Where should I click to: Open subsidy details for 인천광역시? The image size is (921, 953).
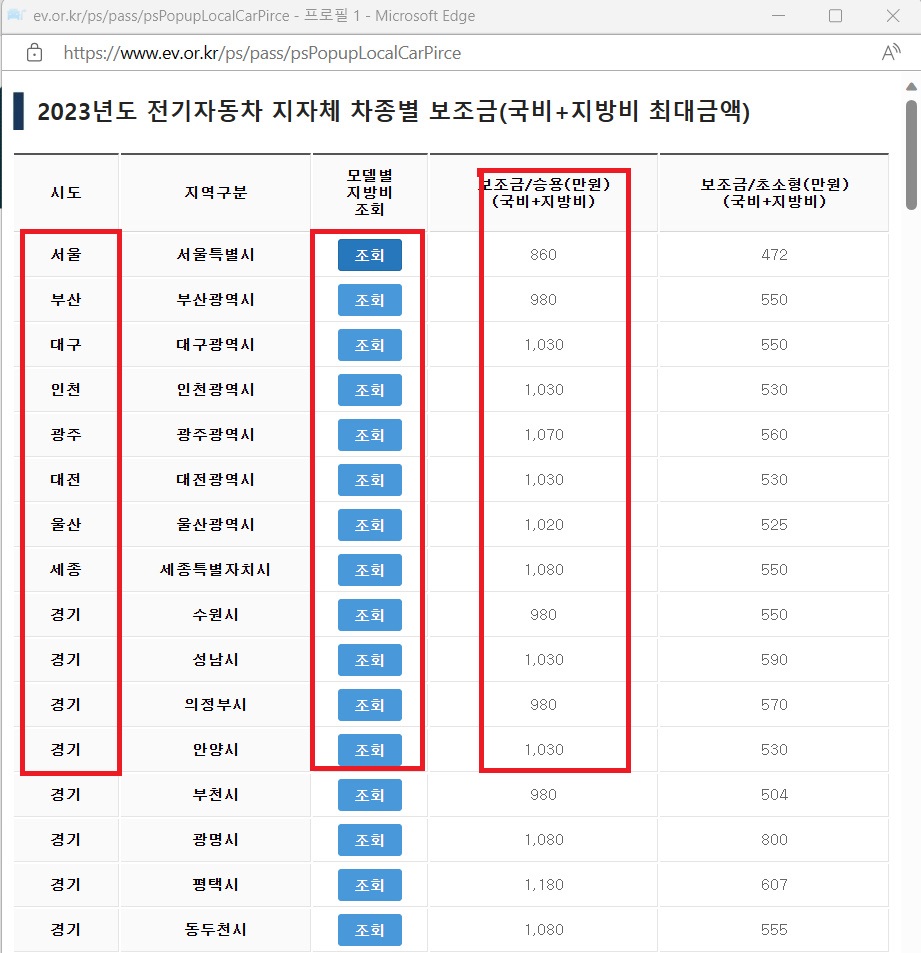pyautogui.click(x=370, y=390)
